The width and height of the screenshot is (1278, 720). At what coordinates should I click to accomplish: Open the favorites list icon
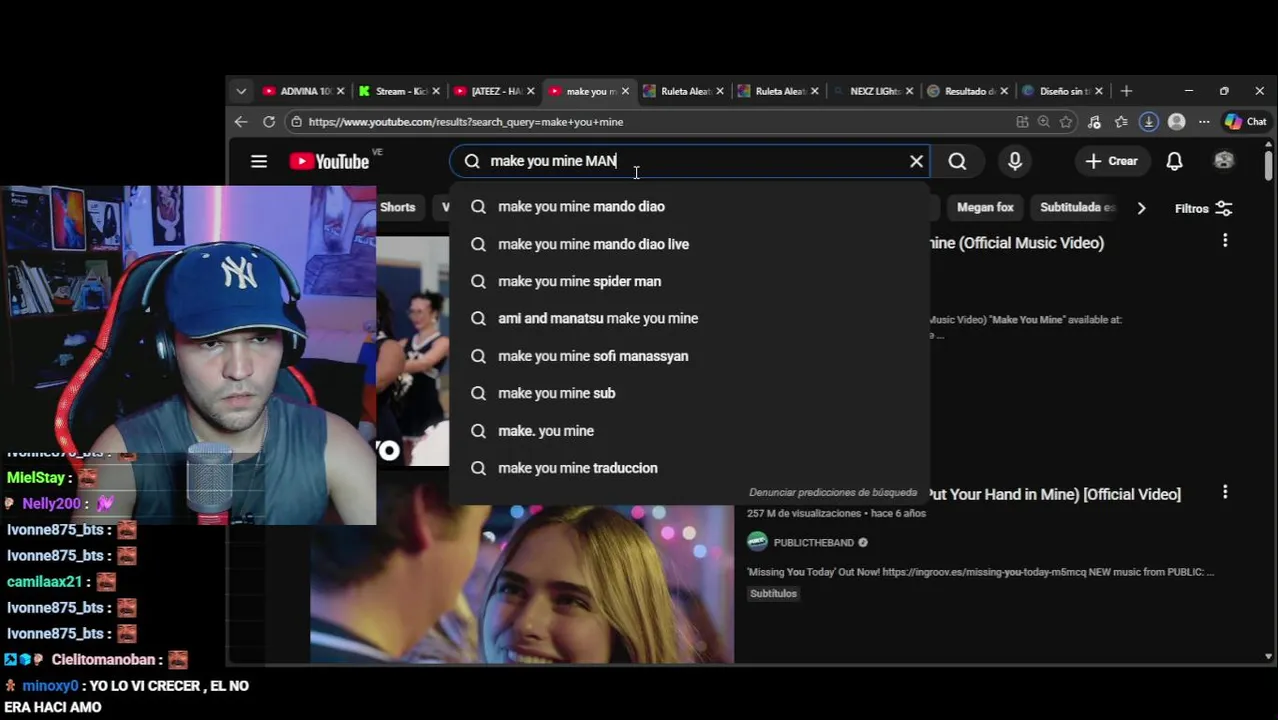coord(1121,122)
